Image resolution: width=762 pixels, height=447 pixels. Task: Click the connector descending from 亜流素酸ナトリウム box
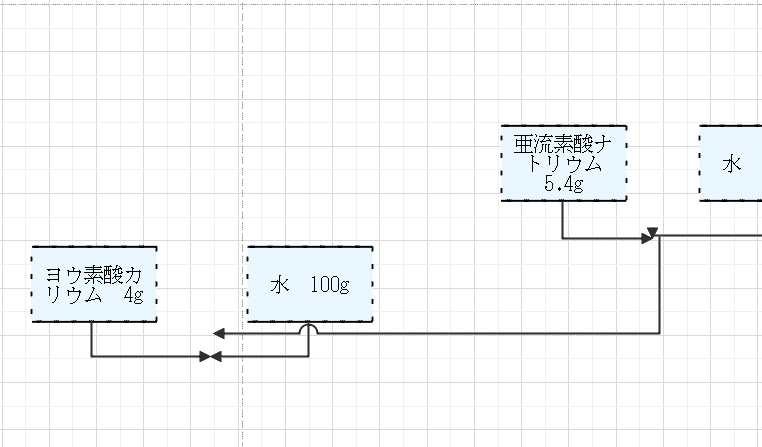563,220
